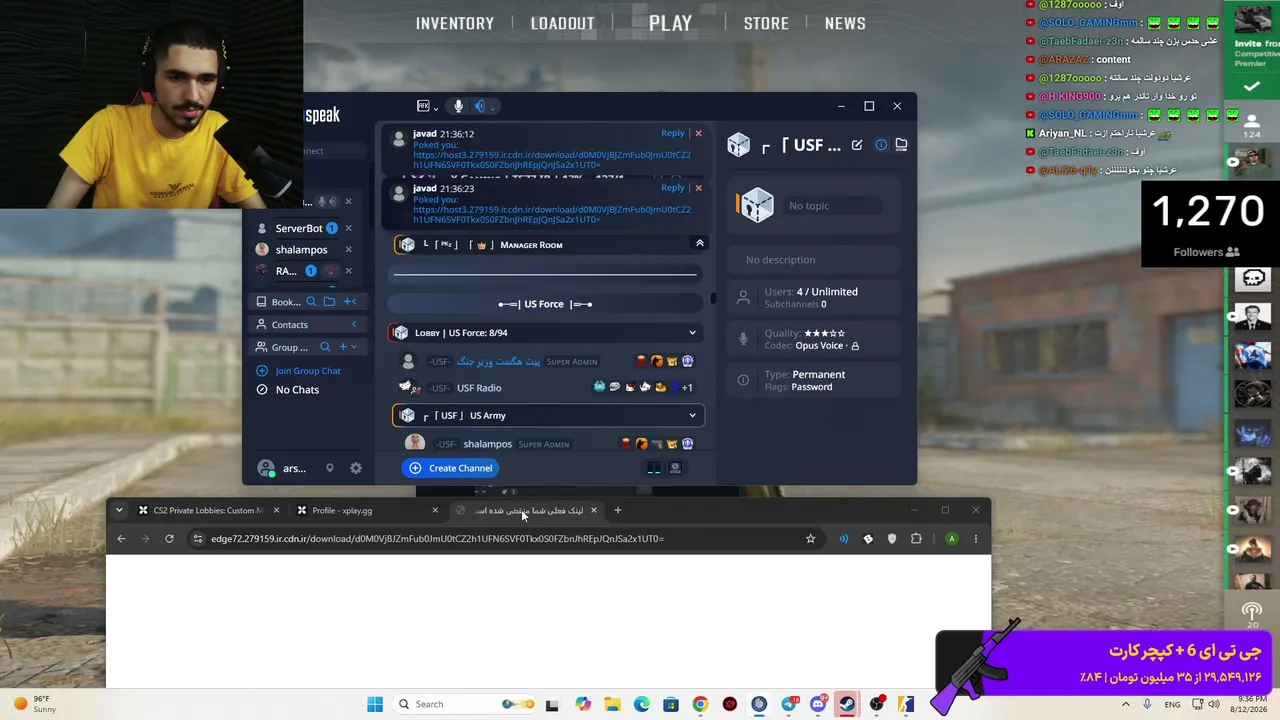This screenshot has width=1280, height=720.
Task: Open the user profile avatar in TeamSpeak
Action: (x=266, y=468)
